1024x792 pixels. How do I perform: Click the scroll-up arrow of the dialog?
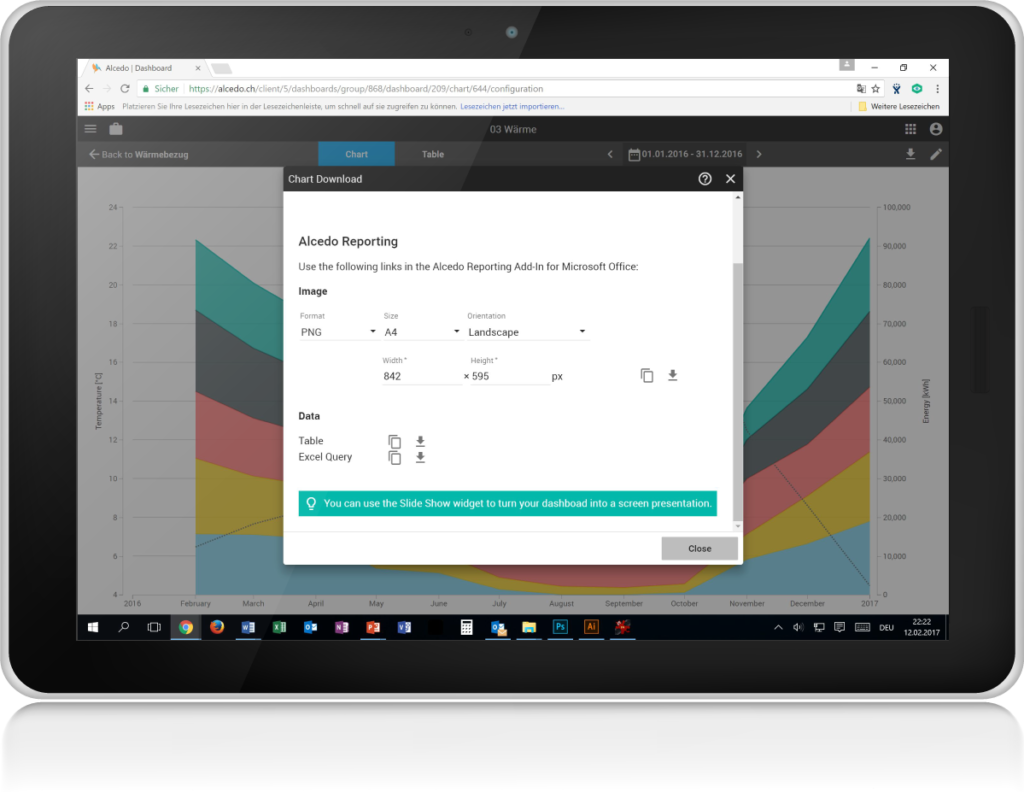[737, 197]
